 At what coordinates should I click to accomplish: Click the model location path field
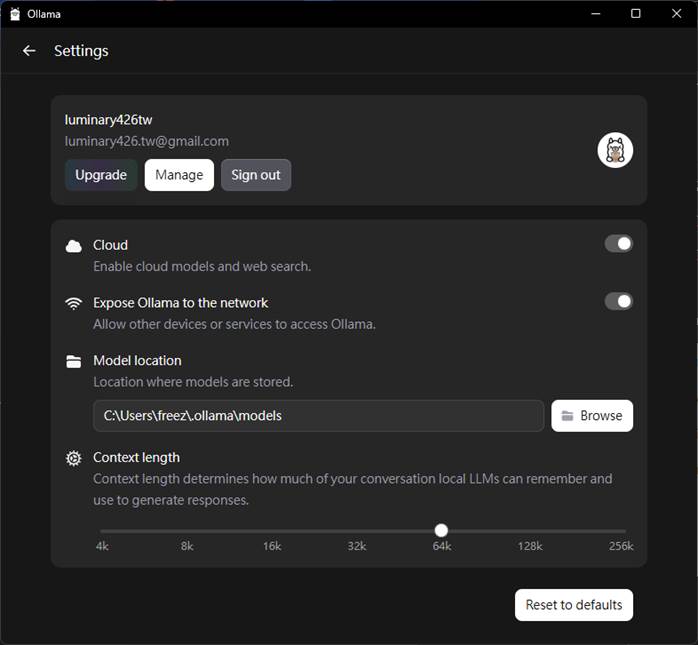pyautogui.click(x=318, y=416)
